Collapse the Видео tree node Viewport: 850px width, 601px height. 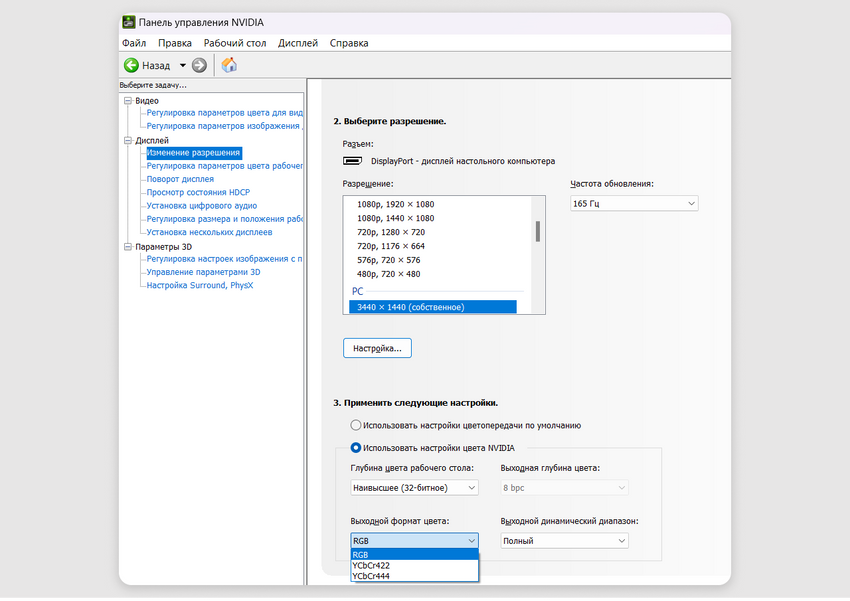128,101
